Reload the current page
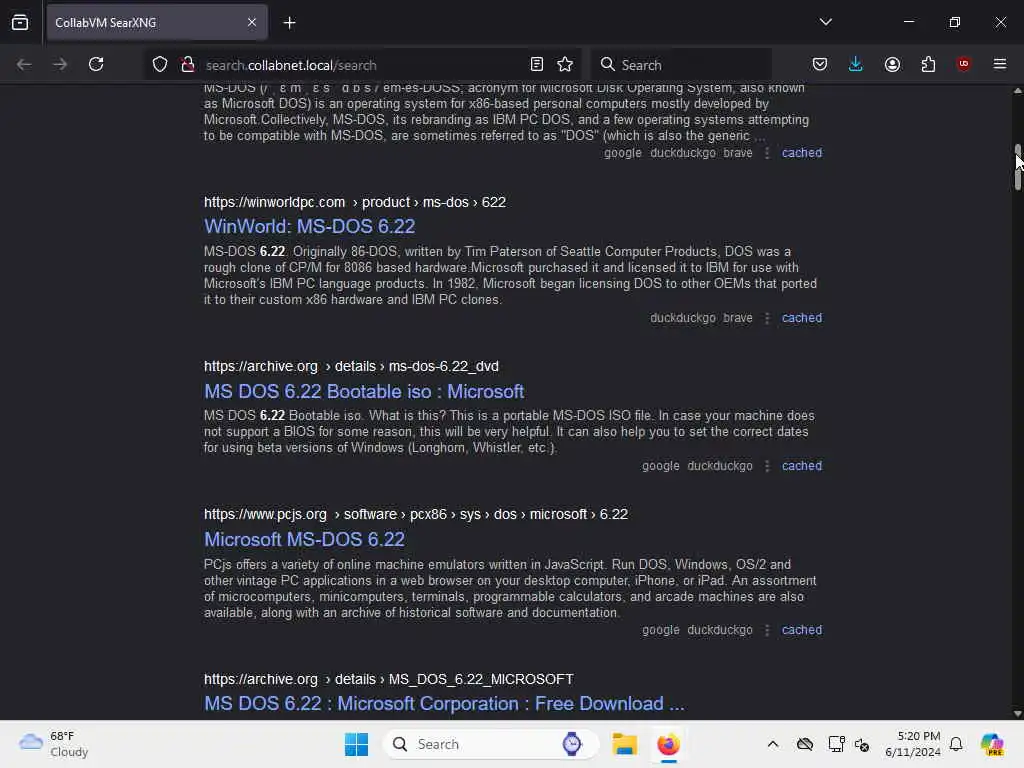The height and width of the screenshot is (768, 1024). [x=96, y=65]
